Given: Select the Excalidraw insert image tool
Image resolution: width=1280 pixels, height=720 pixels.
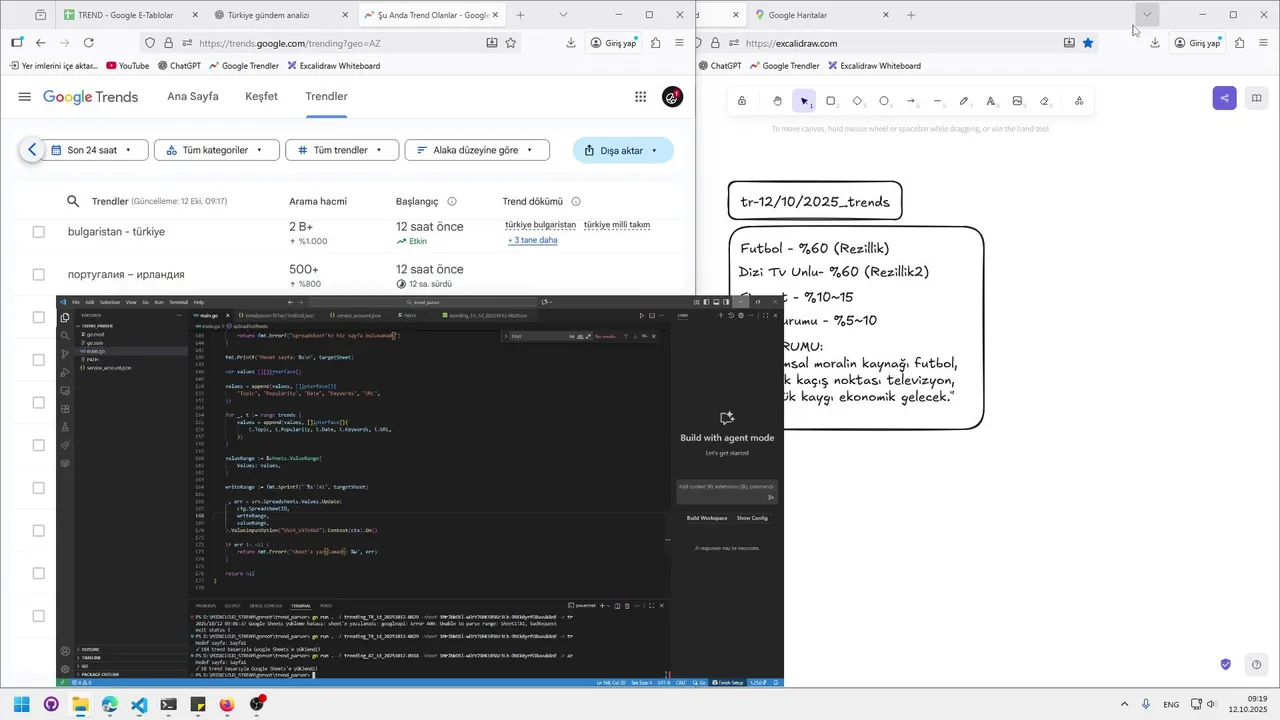Looking at the screenshot, I should tap(1018, 101).
